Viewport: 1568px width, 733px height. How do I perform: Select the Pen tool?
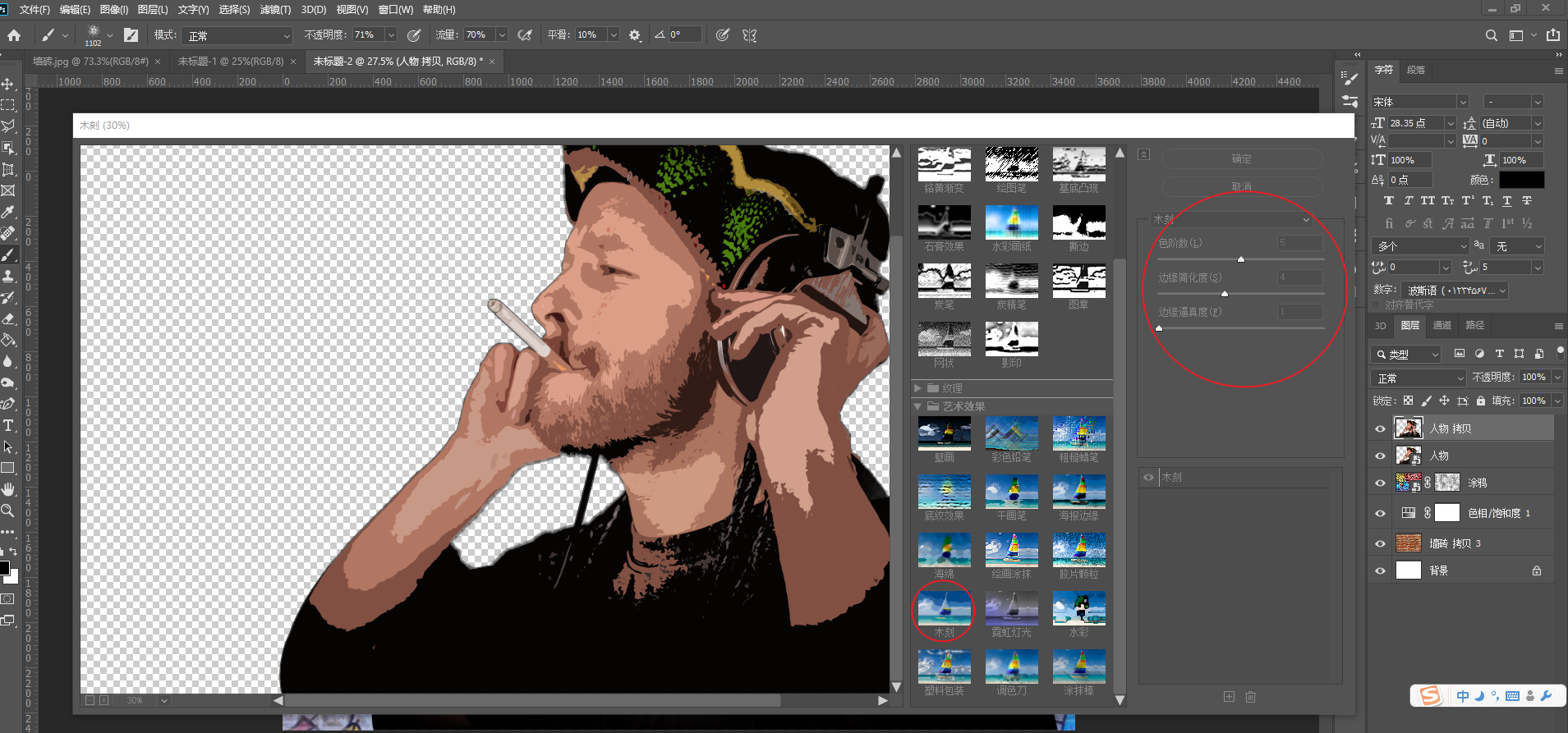[x=8, y=404]
